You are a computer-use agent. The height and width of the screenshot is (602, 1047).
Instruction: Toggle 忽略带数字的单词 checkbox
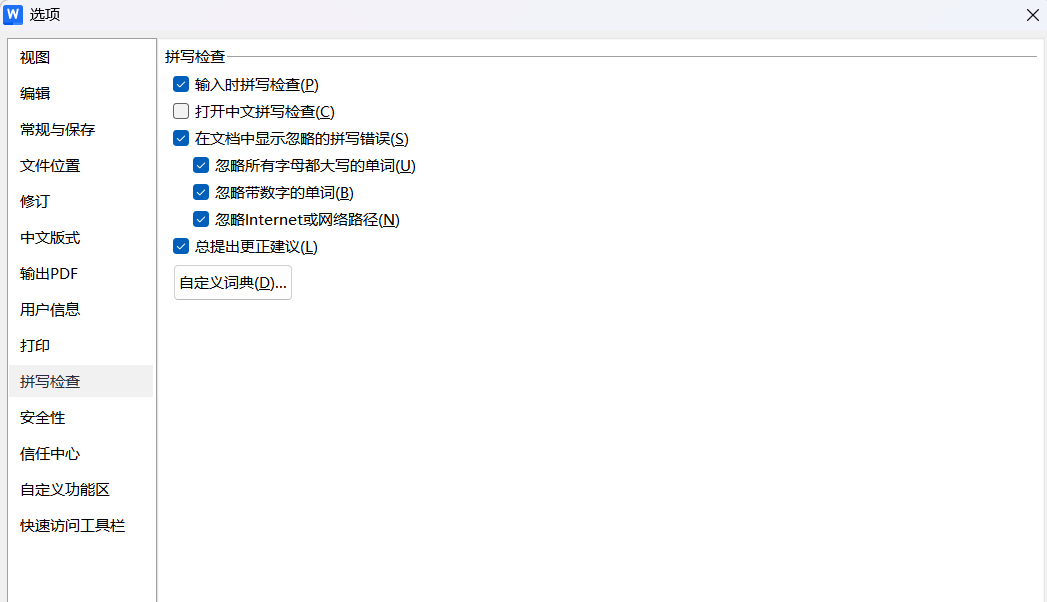(x=201, y=193)
